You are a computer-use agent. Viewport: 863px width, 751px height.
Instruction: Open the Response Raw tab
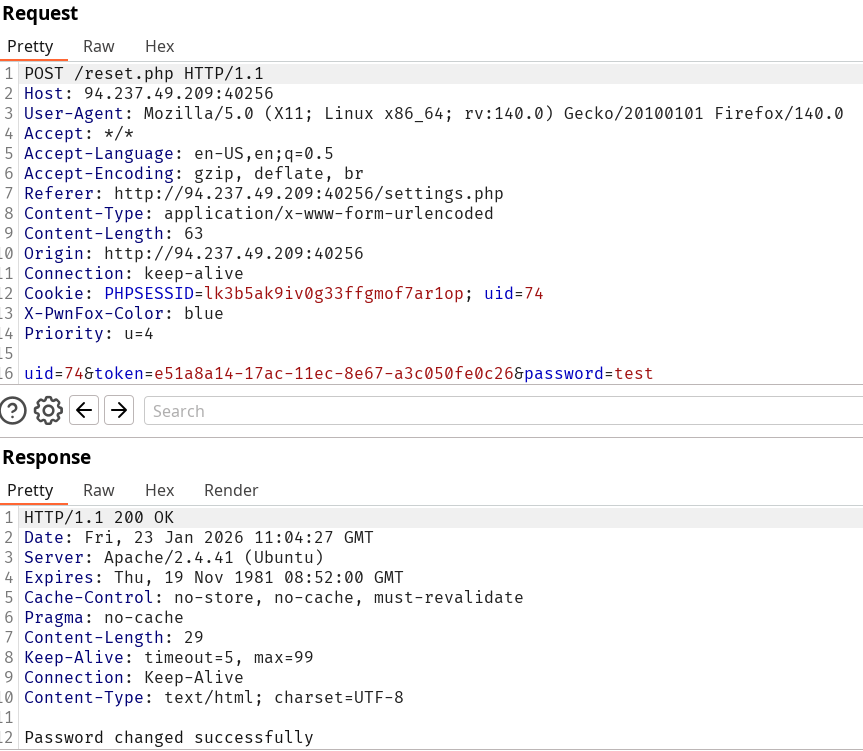click(x=99, y=490)
